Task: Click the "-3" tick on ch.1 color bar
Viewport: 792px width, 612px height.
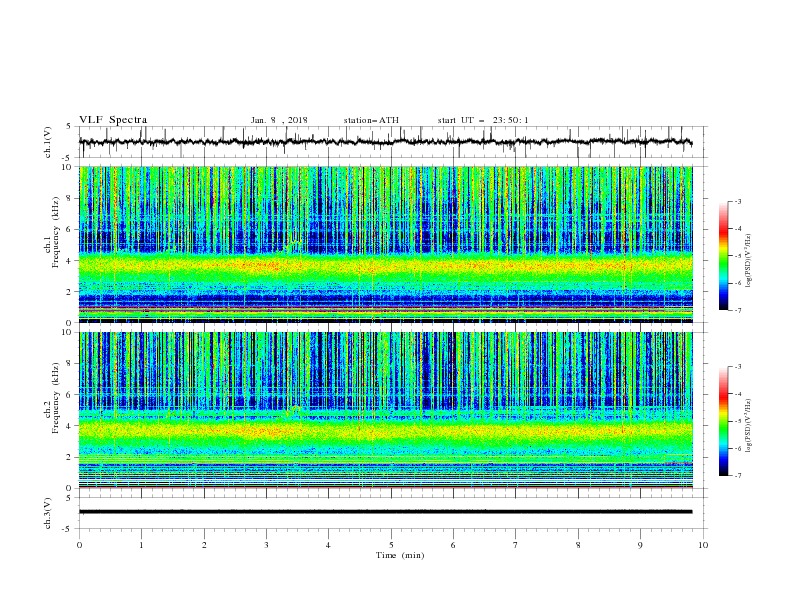Action: [x=737, y=201]
